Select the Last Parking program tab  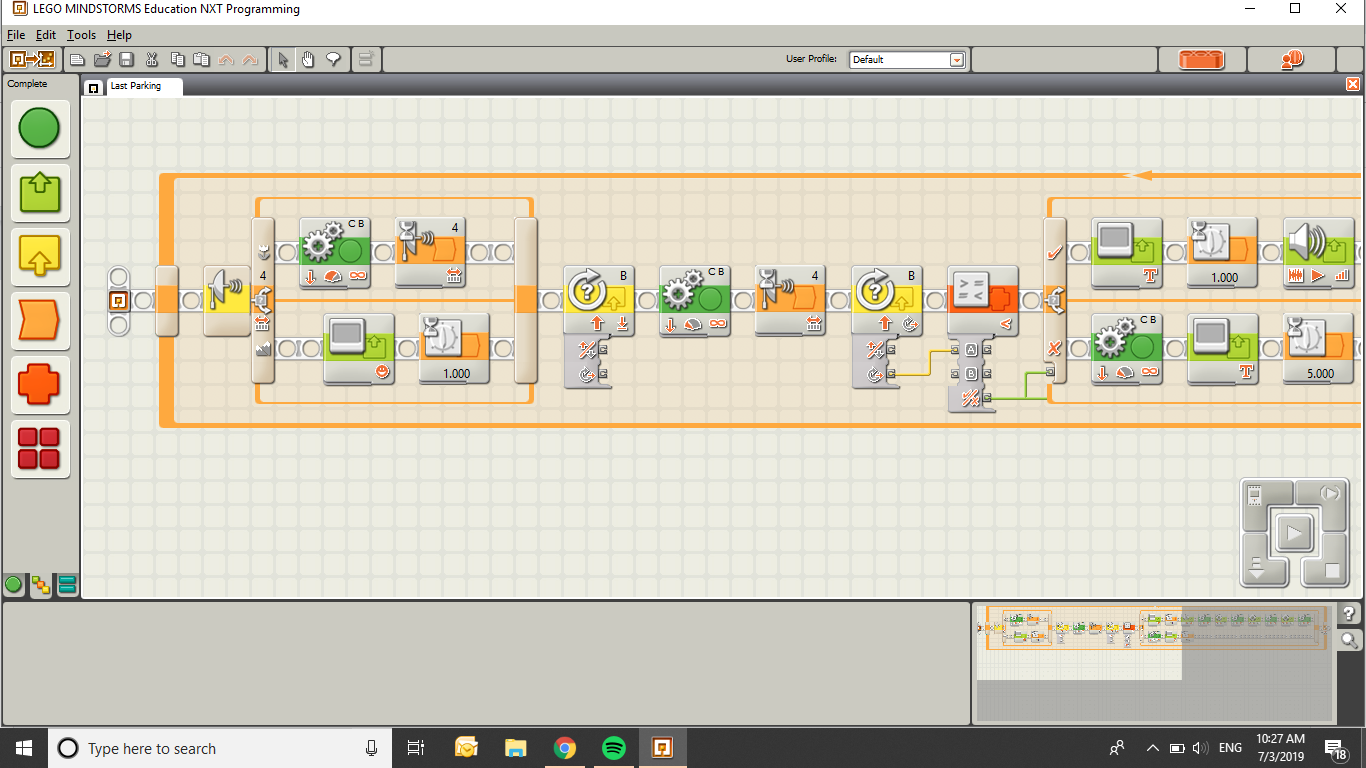(134, 86)
